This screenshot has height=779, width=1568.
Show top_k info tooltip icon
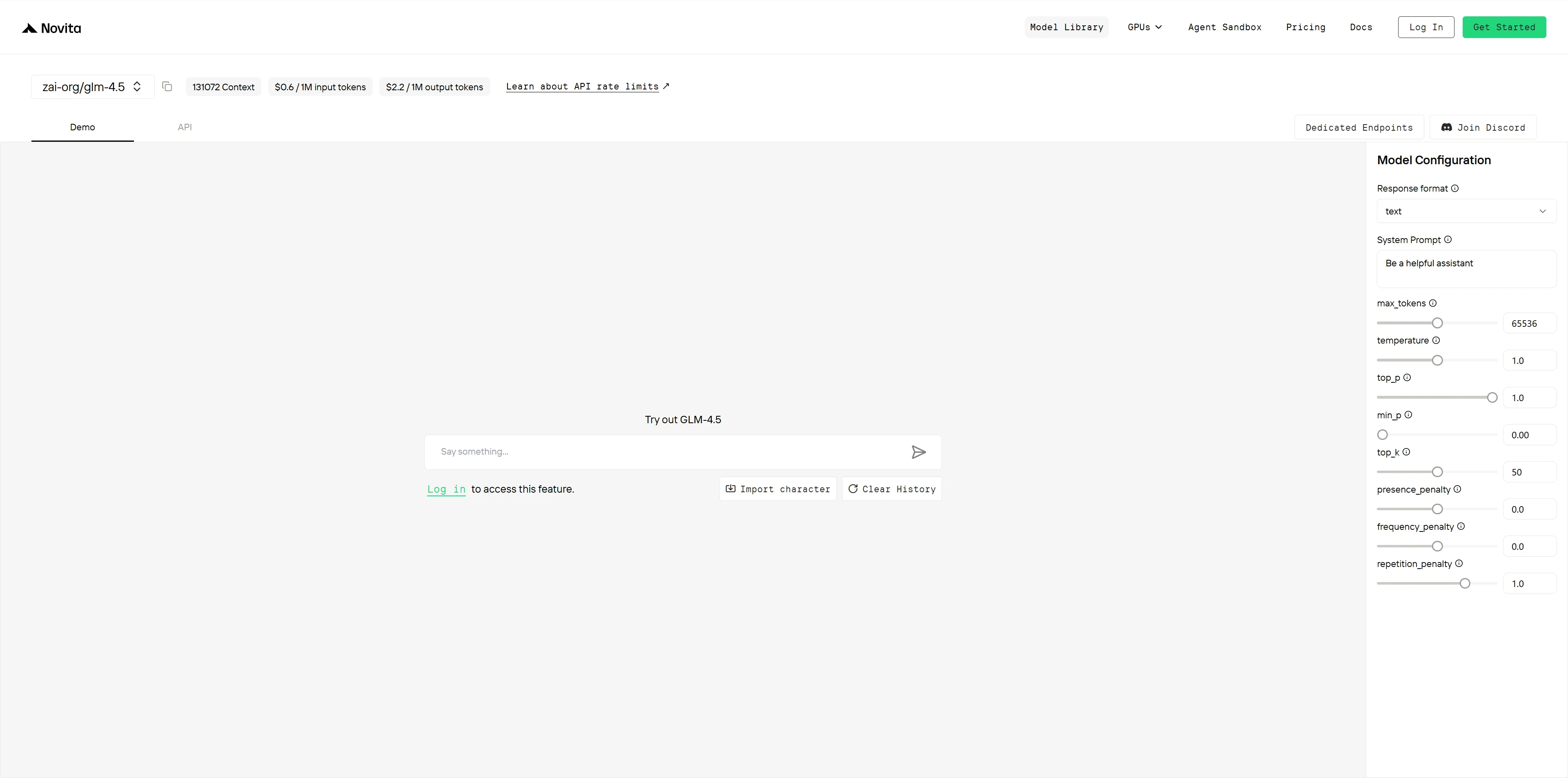(x=1406, y=452)
